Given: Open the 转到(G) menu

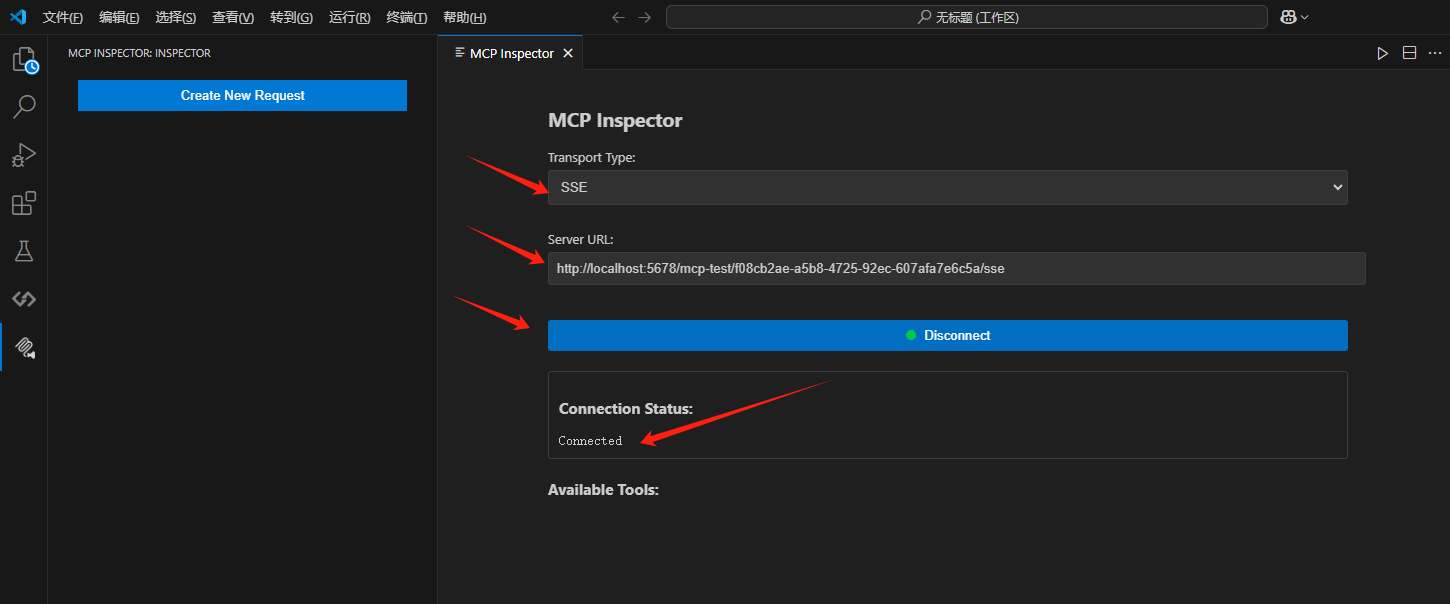Looking at the screenshot, I should tap(291, 17).
